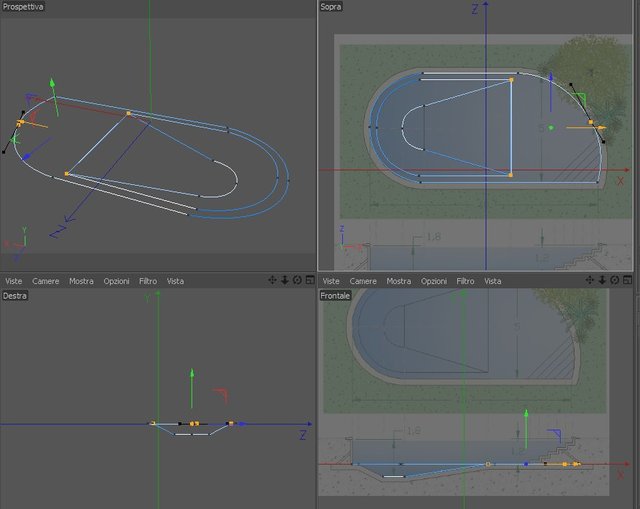The height and width of the screenshot is (509, 640).
Task: Select upper black tangent handle in Sopra view
Action: (571, 84)
